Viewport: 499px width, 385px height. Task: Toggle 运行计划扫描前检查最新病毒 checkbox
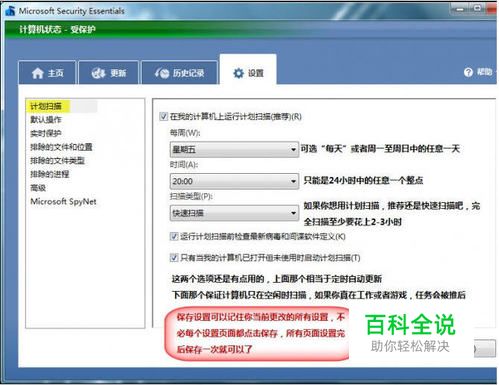(174, 236)
